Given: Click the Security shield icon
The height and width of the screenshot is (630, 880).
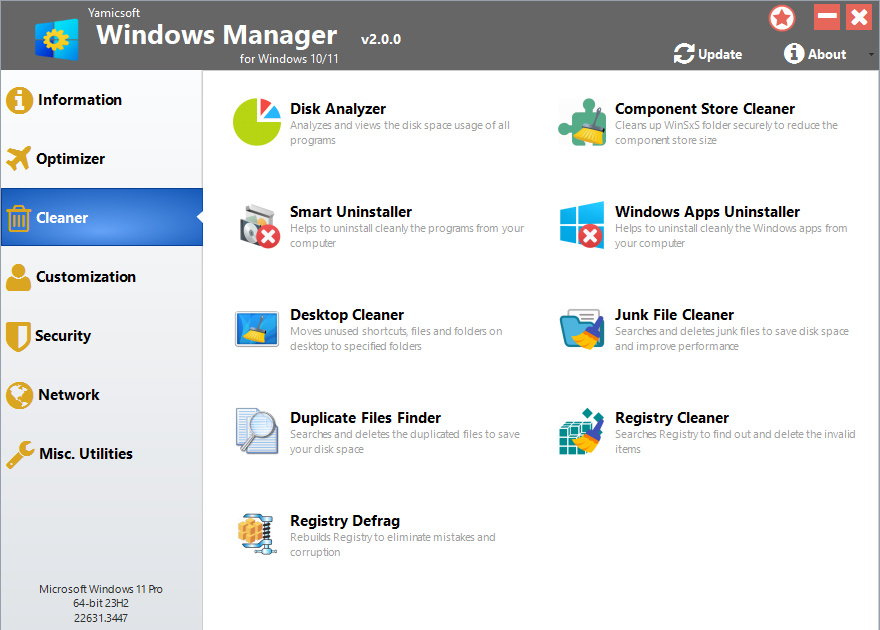Looking at the screenshot, I should [x=18, y=336].
